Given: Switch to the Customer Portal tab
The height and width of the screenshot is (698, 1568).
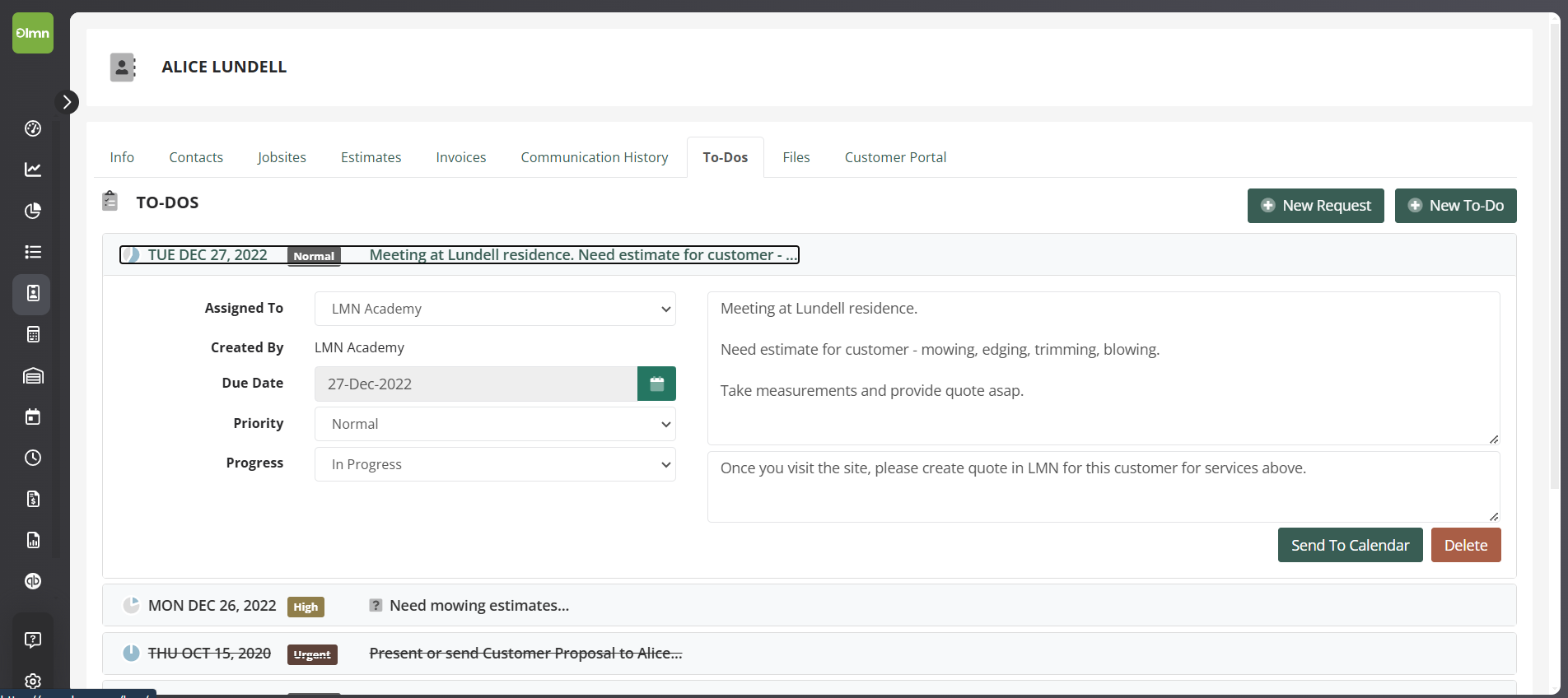Looking at the screenshot, I should 895,157.
